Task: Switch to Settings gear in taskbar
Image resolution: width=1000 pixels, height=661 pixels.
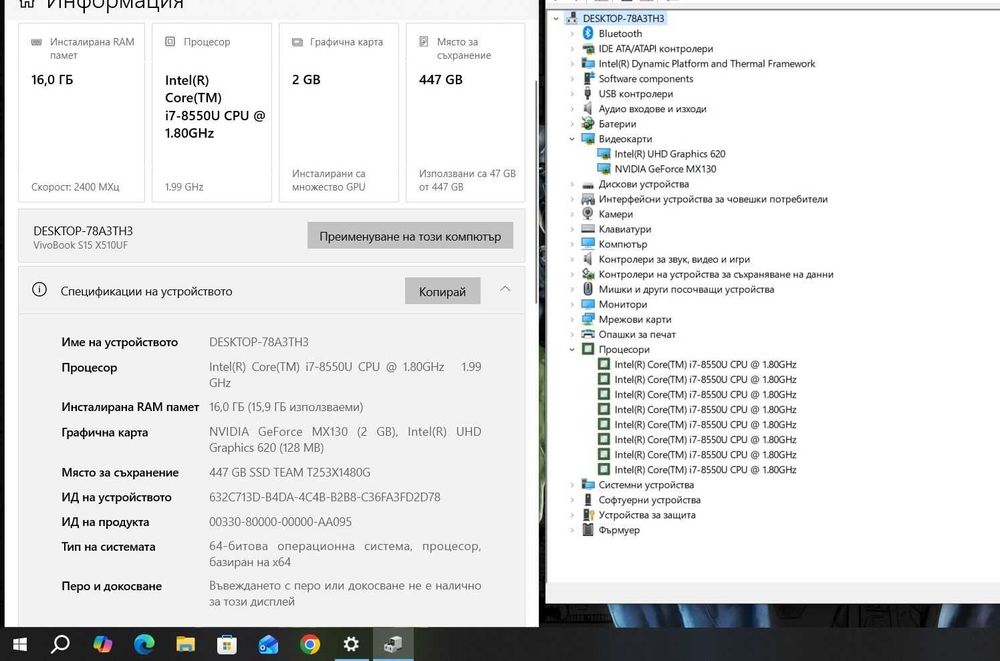Action: tap(351, 644)
